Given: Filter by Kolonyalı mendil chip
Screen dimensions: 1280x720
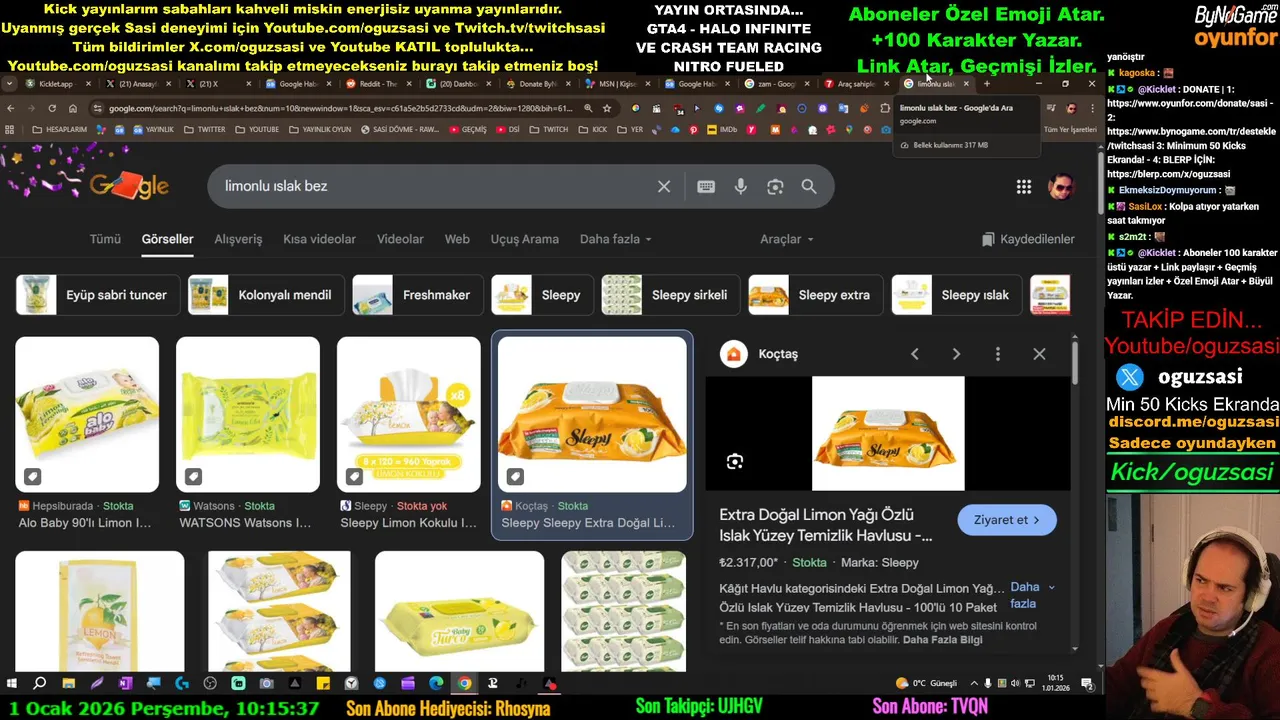Looking at the screenshot, I should [265, 295].
